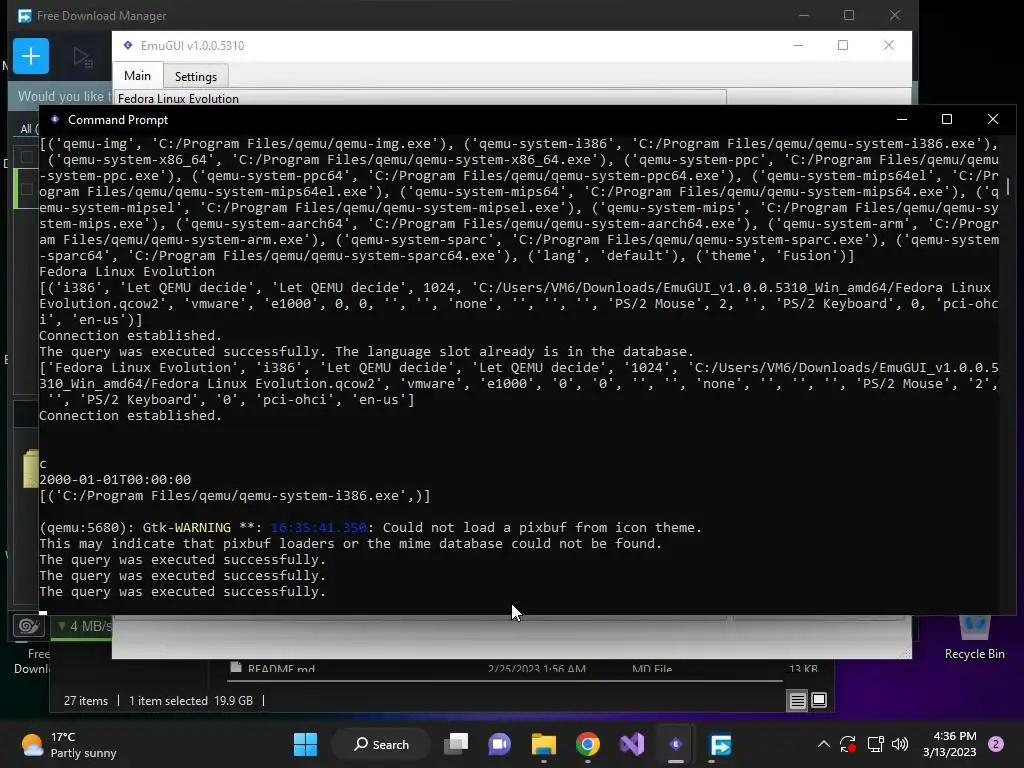Open the weather widget showing 17°C

coord(69,744)
